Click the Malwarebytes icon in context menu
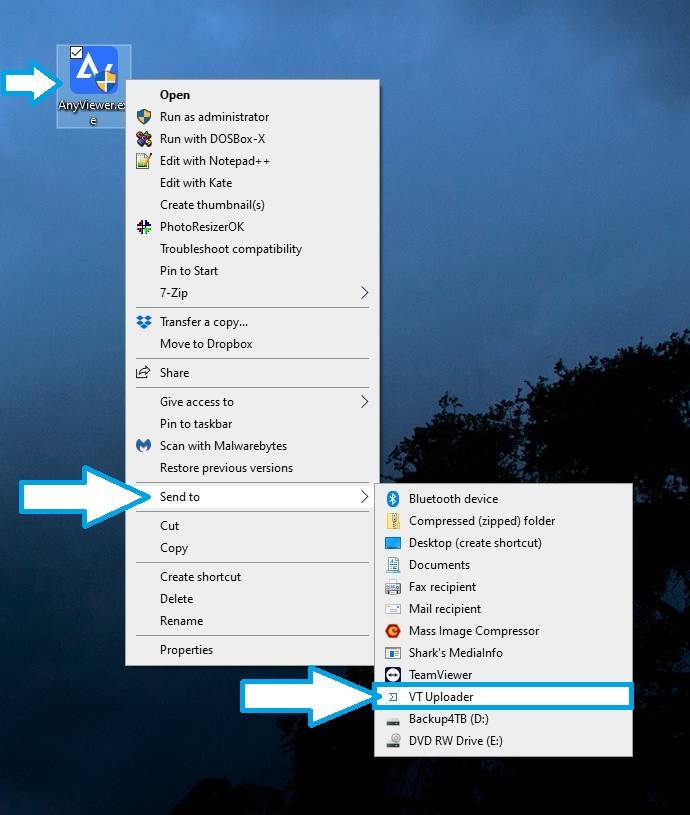Screen dimensions: 690x815 [143, 445]
